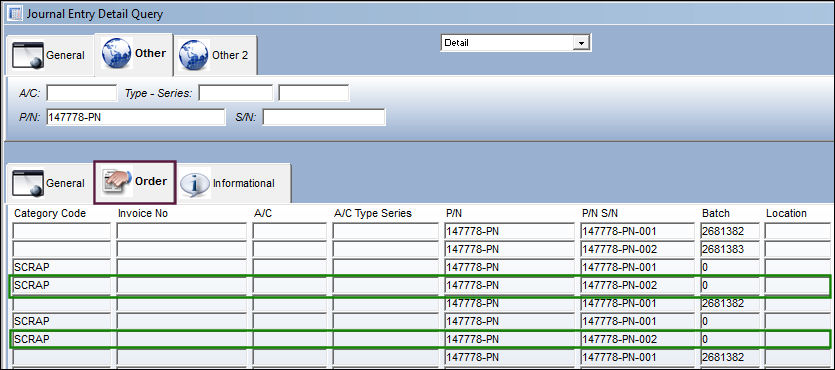Click the Invoice No column header

[143, 213]
